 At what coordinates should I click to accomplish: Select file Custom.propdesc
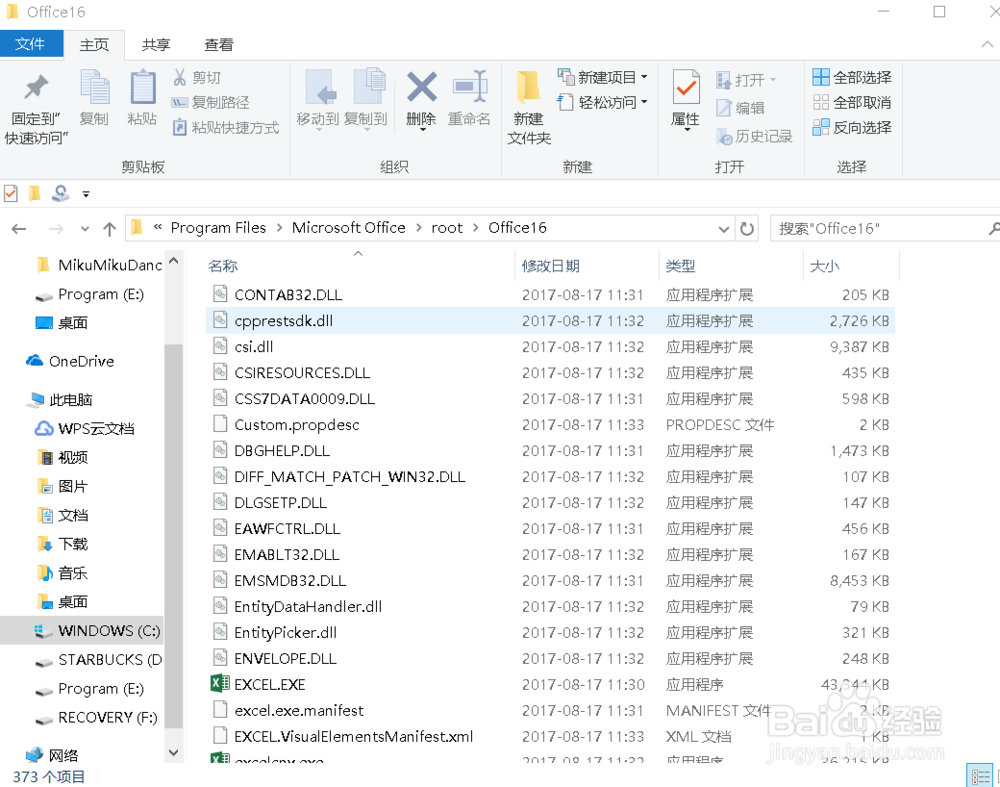click(x=552, y=425)
